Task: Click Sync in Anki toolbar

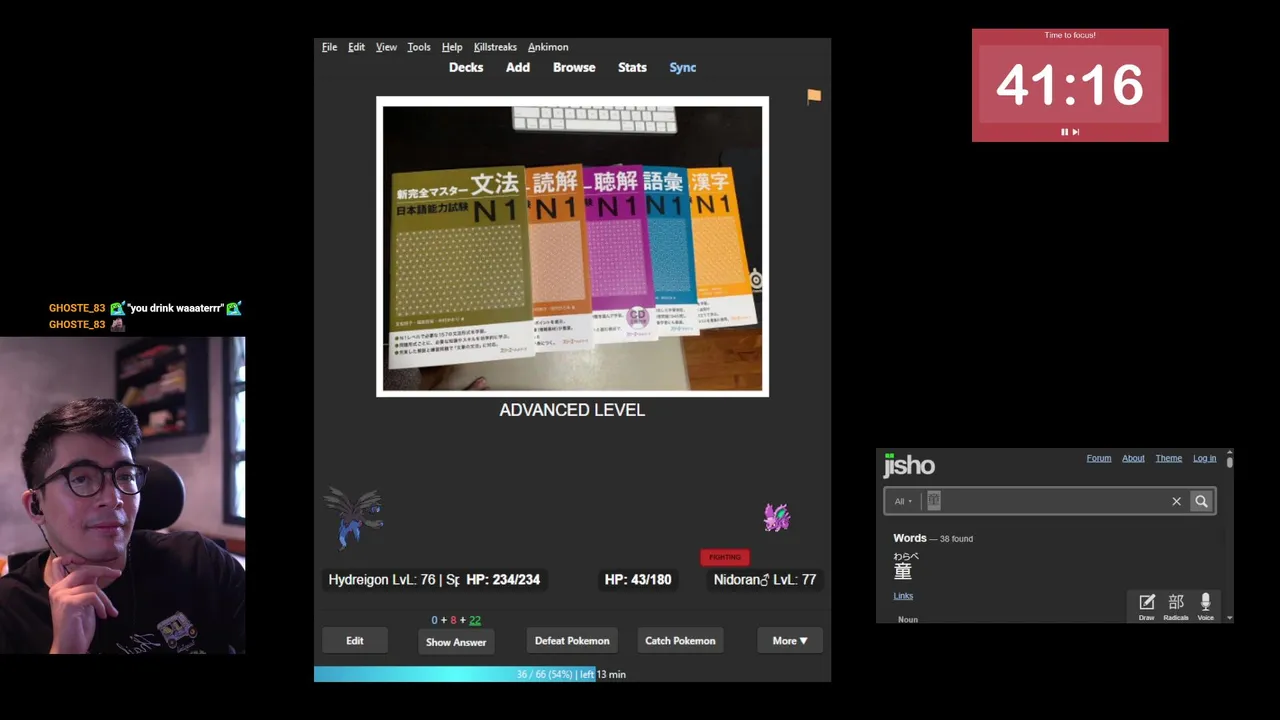Action: 683,67
